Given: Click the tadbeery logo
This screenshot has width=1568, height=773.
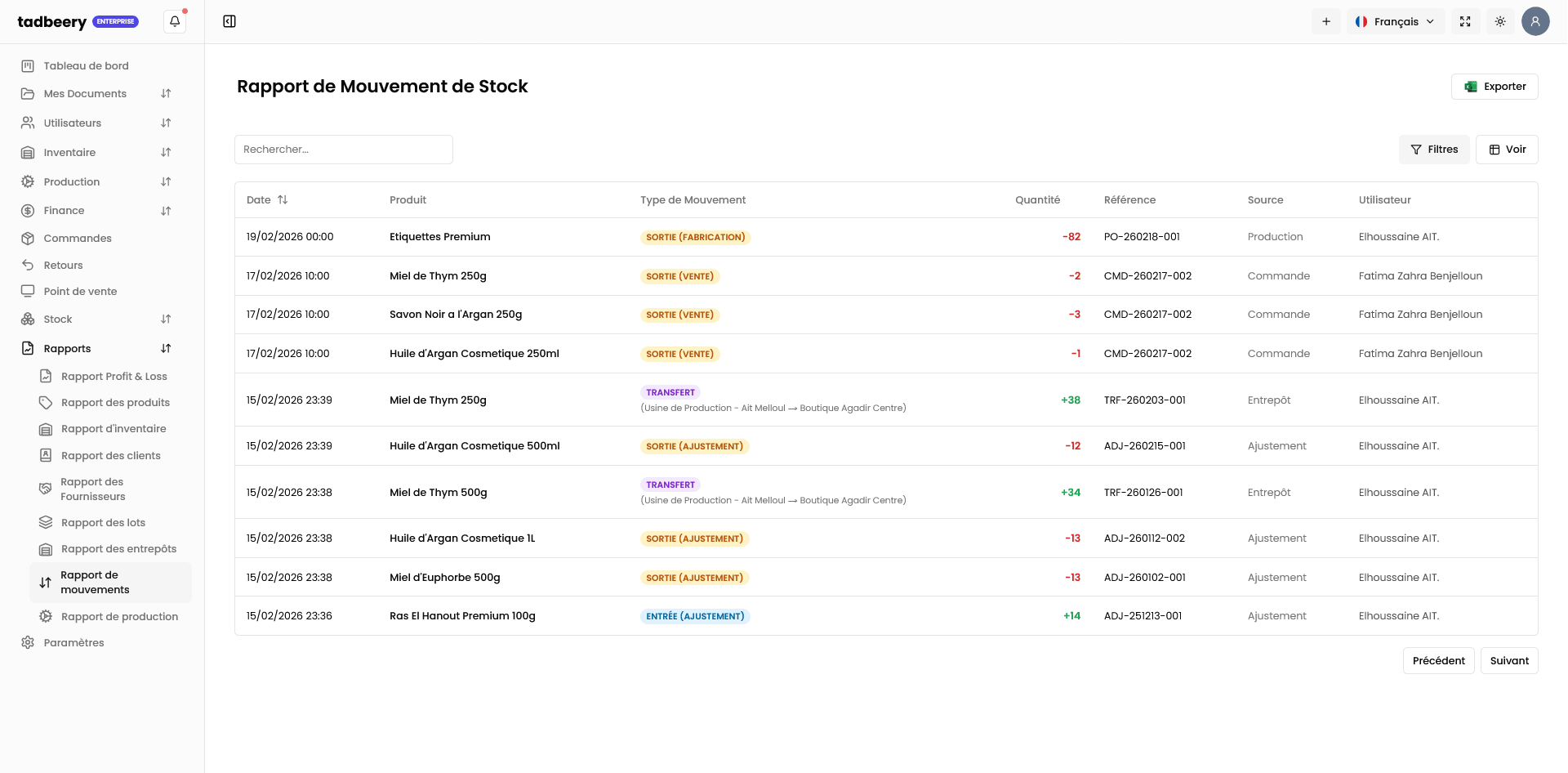Looking at the screenshot, I should click(52, 22).
